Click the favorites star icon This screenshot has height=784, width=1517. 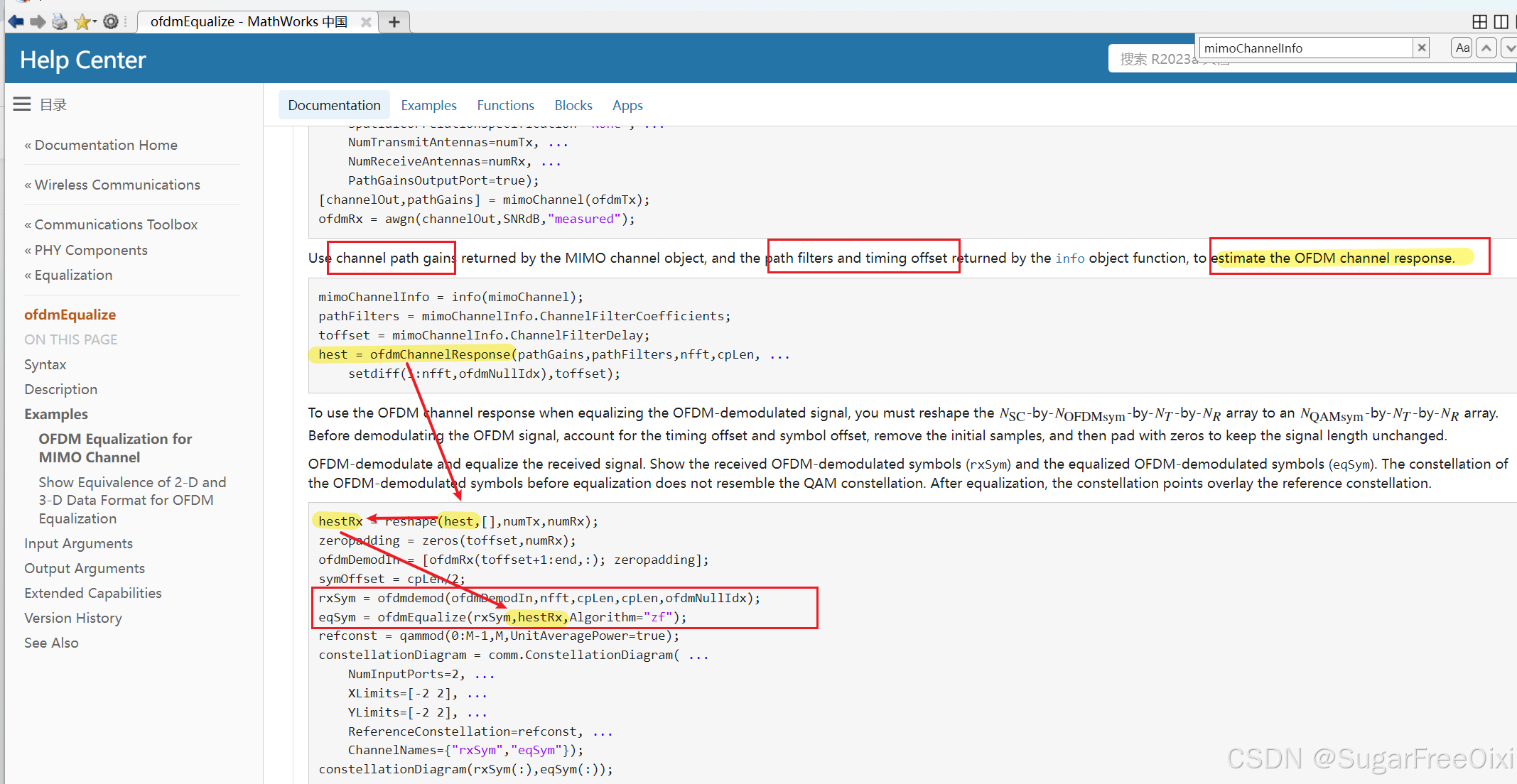[x=81, y=22]
